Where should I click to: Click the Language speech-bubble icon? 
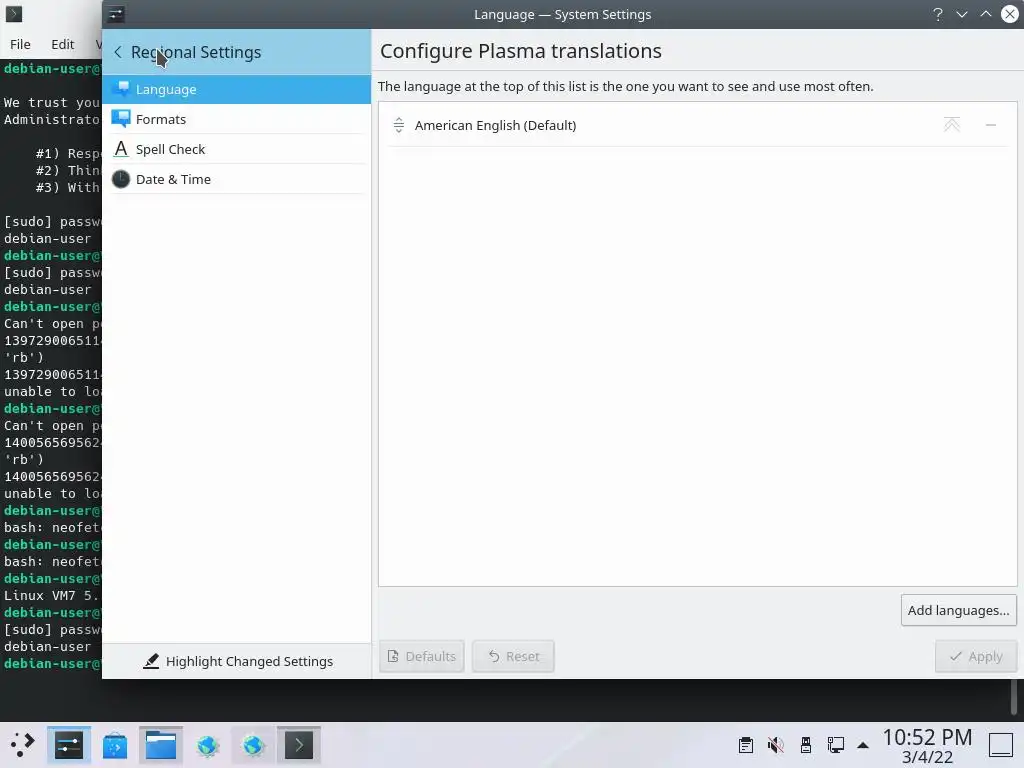(121, 89)
